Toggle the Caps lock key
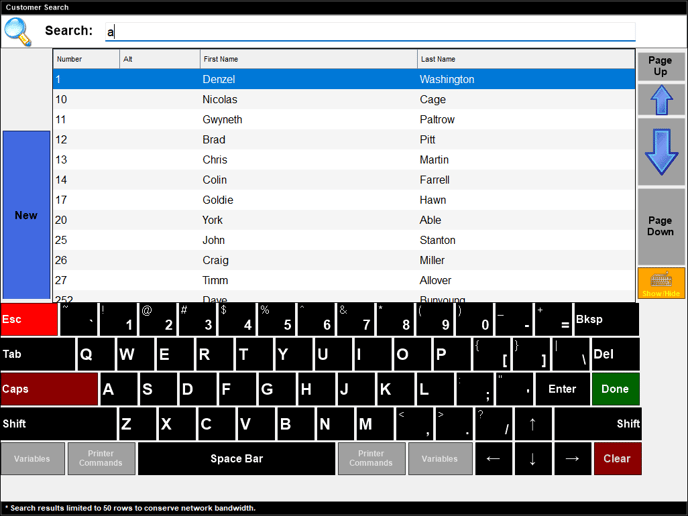Screen dimensions: 688x516 click(x=49, y=389)
